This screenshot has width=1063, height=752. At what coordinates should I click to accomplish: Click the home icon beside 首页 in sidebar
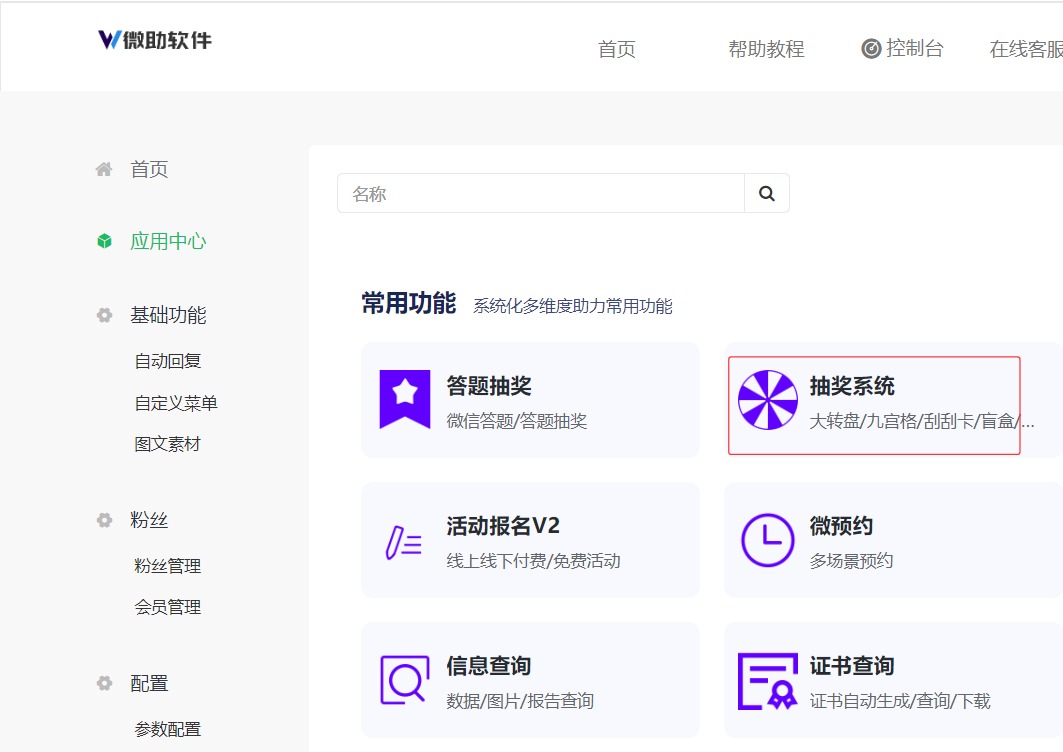pos(104,169)
